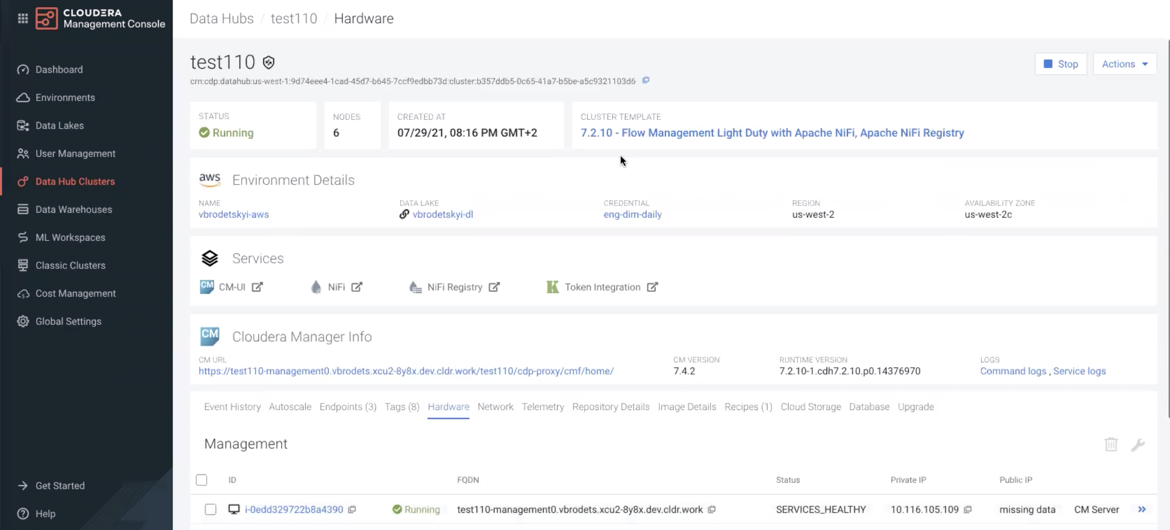Stop the test110 cluster
This screenshot has height=530, width=1170.
coord(1060,64)
